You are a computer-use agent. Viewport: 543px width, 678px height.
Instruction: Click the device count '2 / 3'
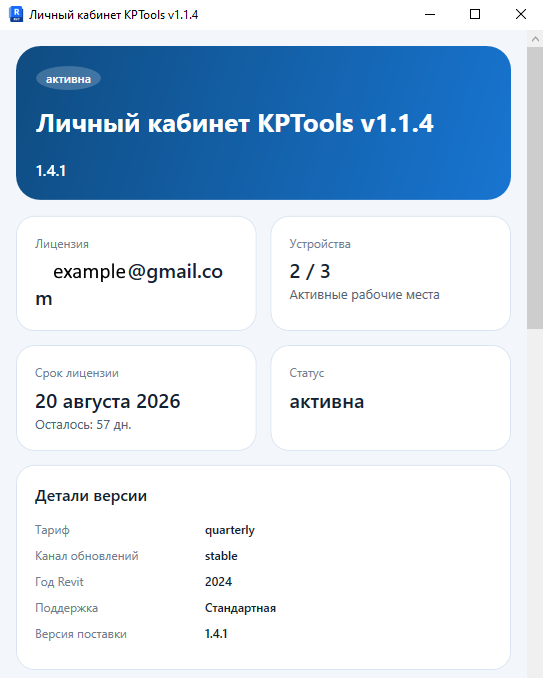point(310,271)
